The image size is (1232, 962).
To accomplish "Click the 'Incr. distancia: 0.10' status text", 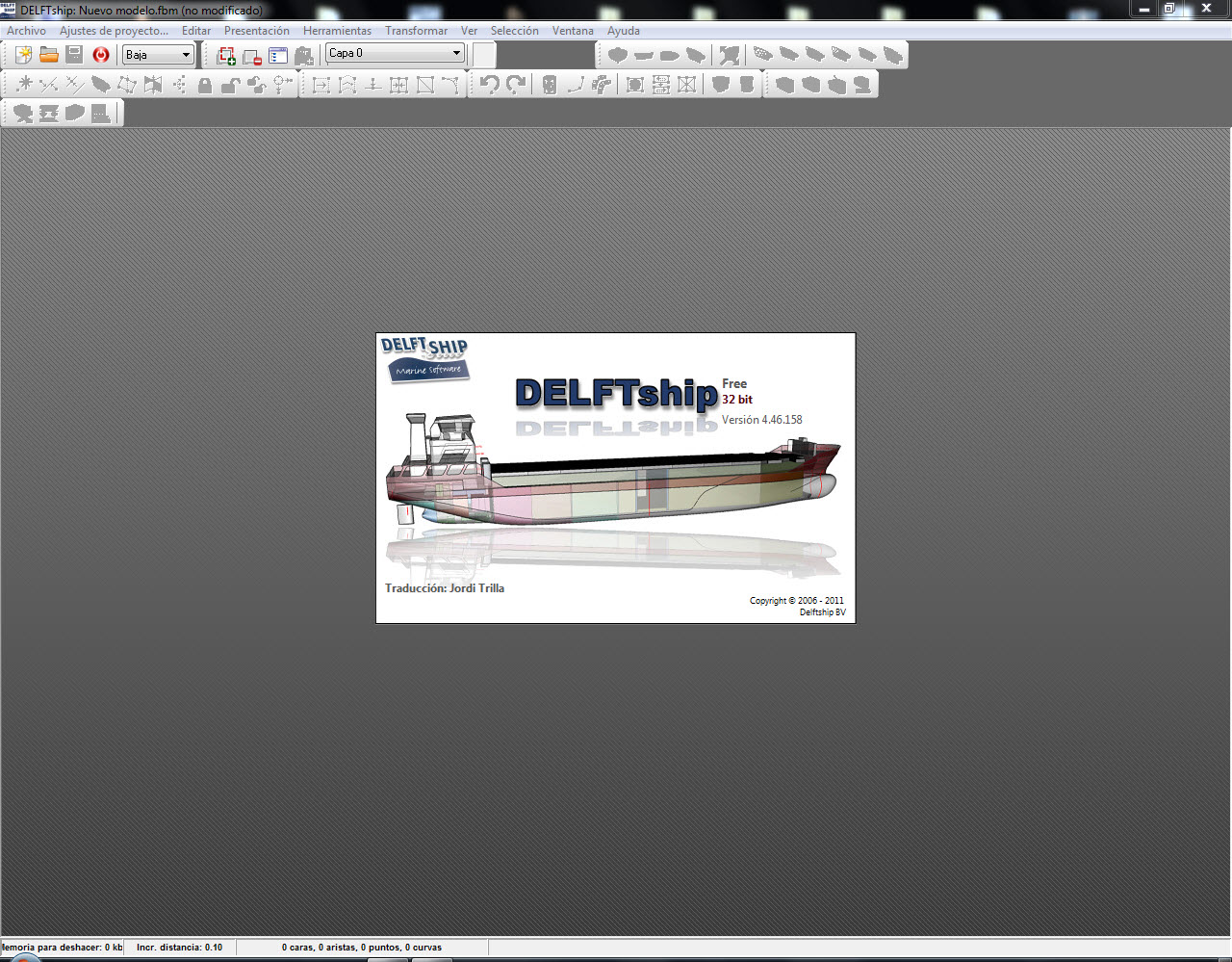I will (x=179, y=948).
